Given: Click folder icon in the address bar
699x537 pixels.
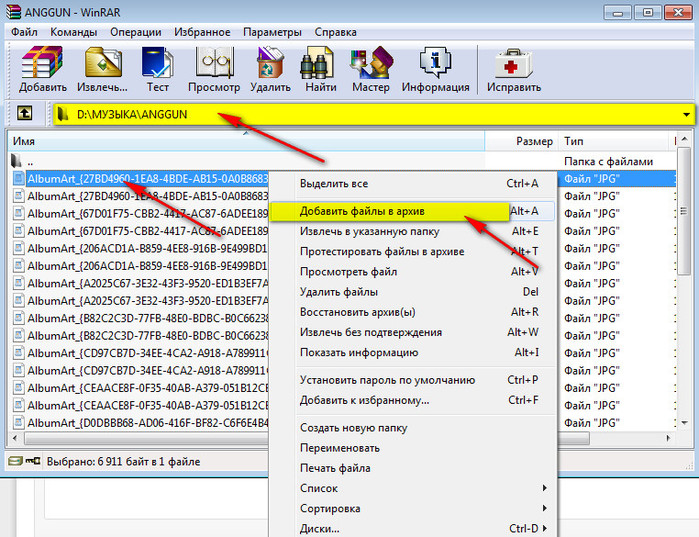Looking at the screenshot, I should click(63, 115).
